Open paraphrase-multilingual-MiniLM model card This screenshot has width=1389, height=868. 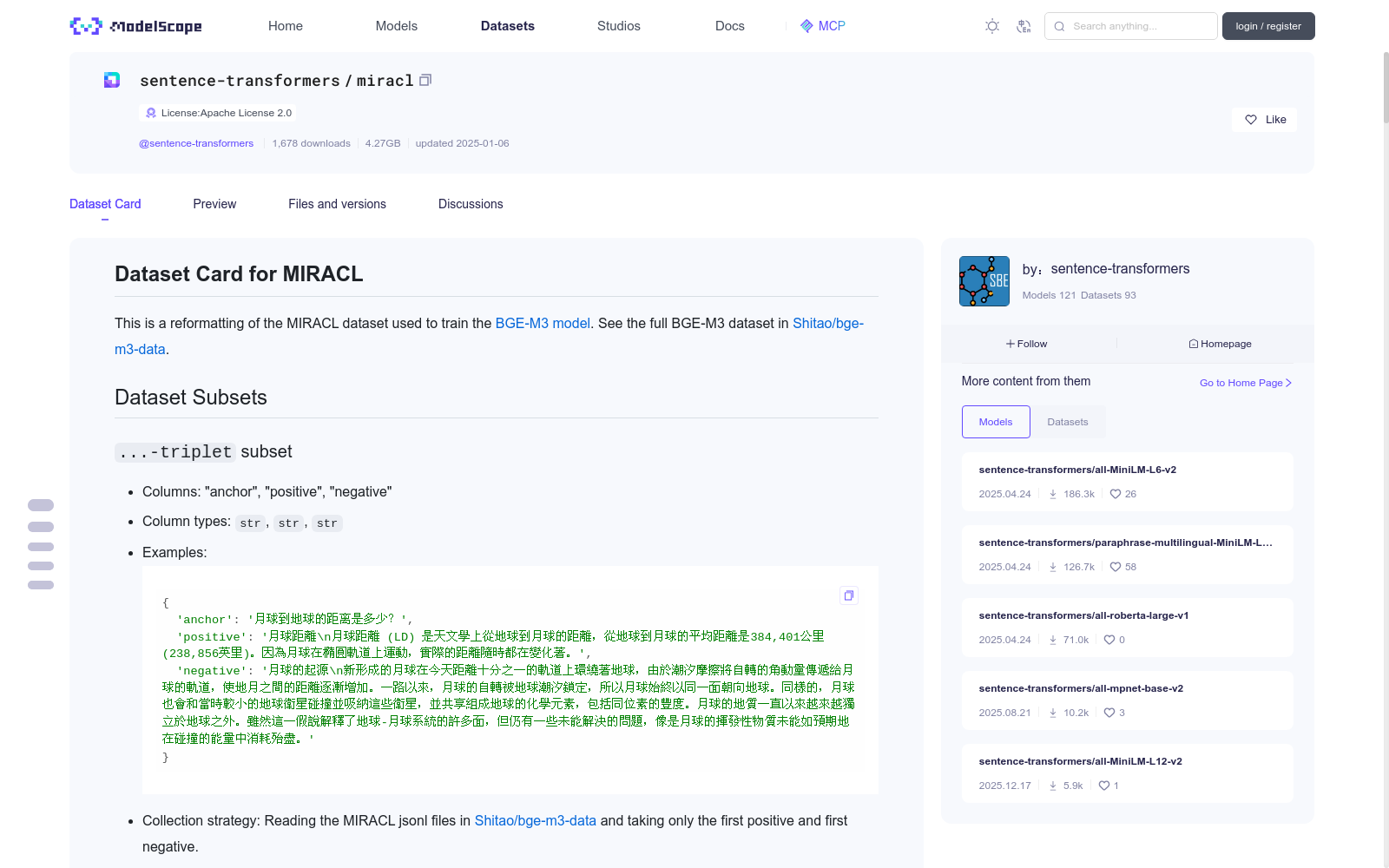click(1128, 555)
